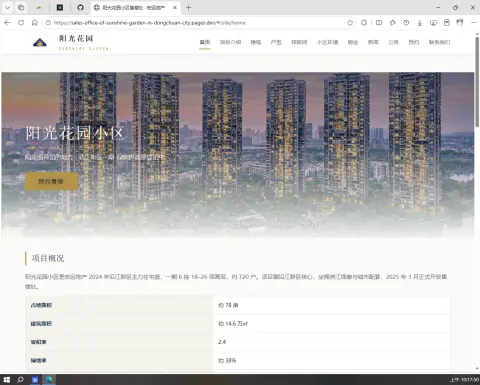The width and height of the screenshot is (480, 385).
Task: Open the 联系我们 navigation item
Action: tap(439, 42)
